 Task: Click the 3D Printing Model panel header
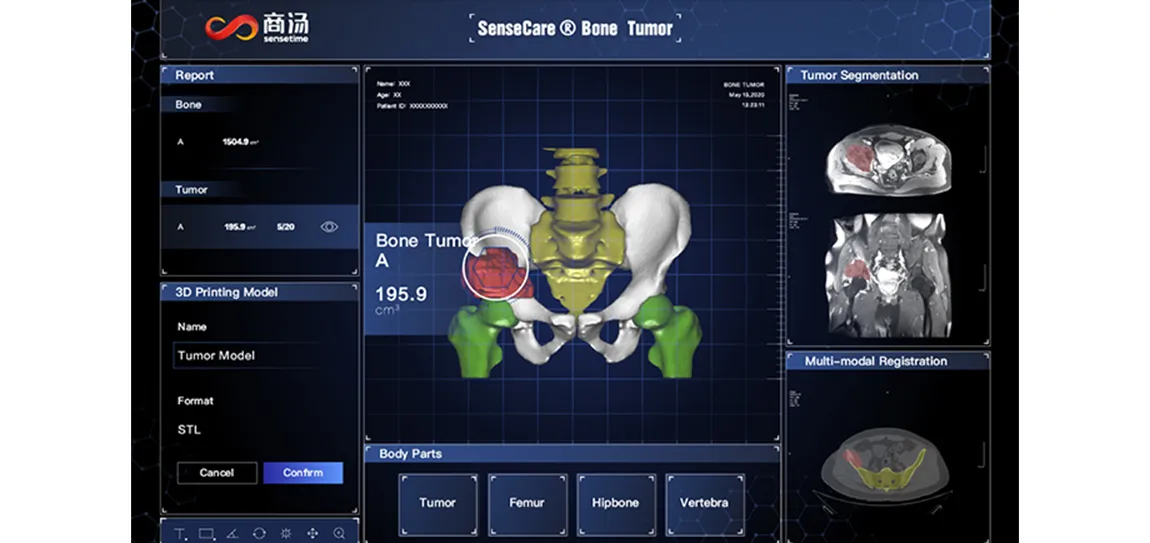click(260, 292)
